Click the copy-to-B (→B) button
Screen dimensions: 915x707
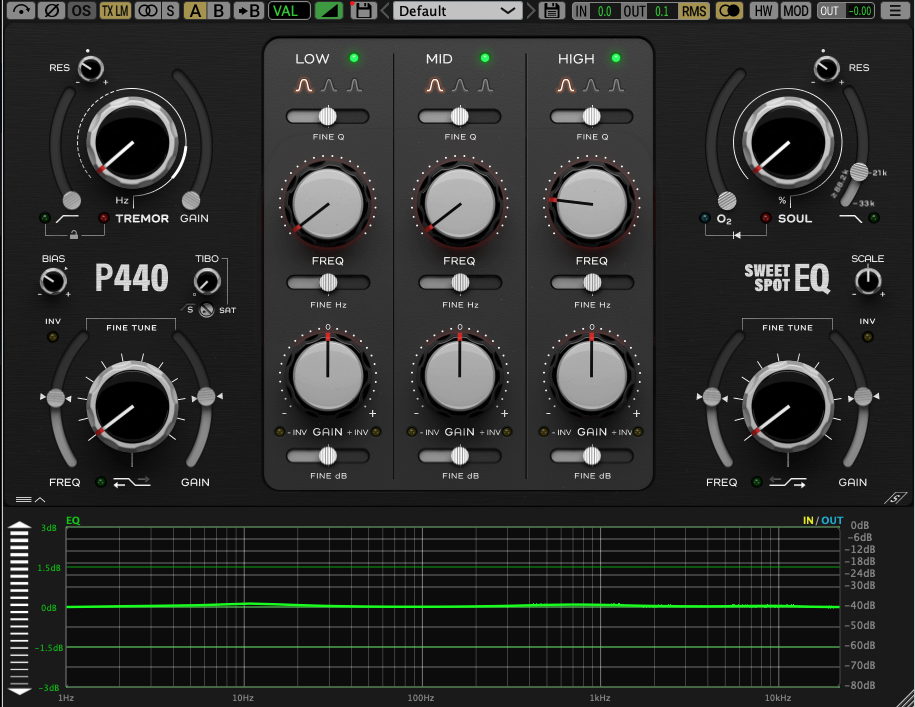tap(248, 10)
